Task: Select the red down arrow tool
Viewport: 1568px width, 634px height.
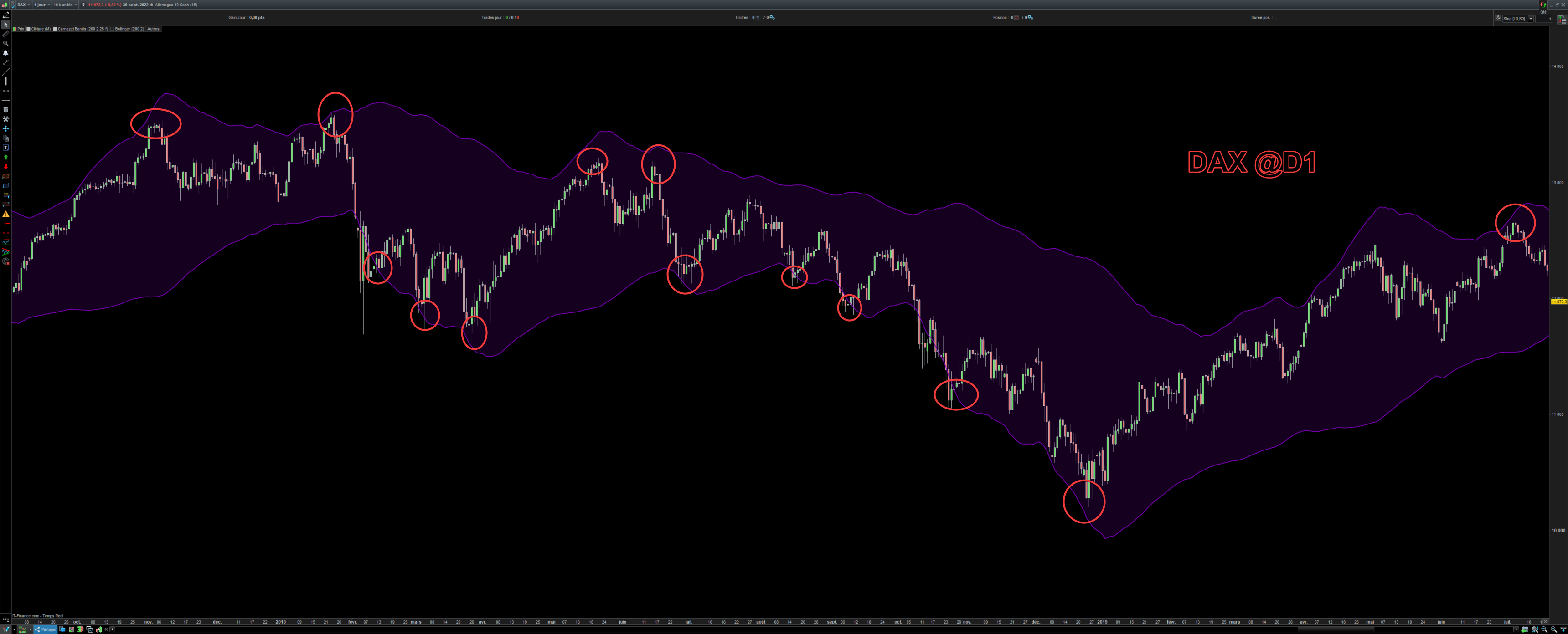Action: 5,167
